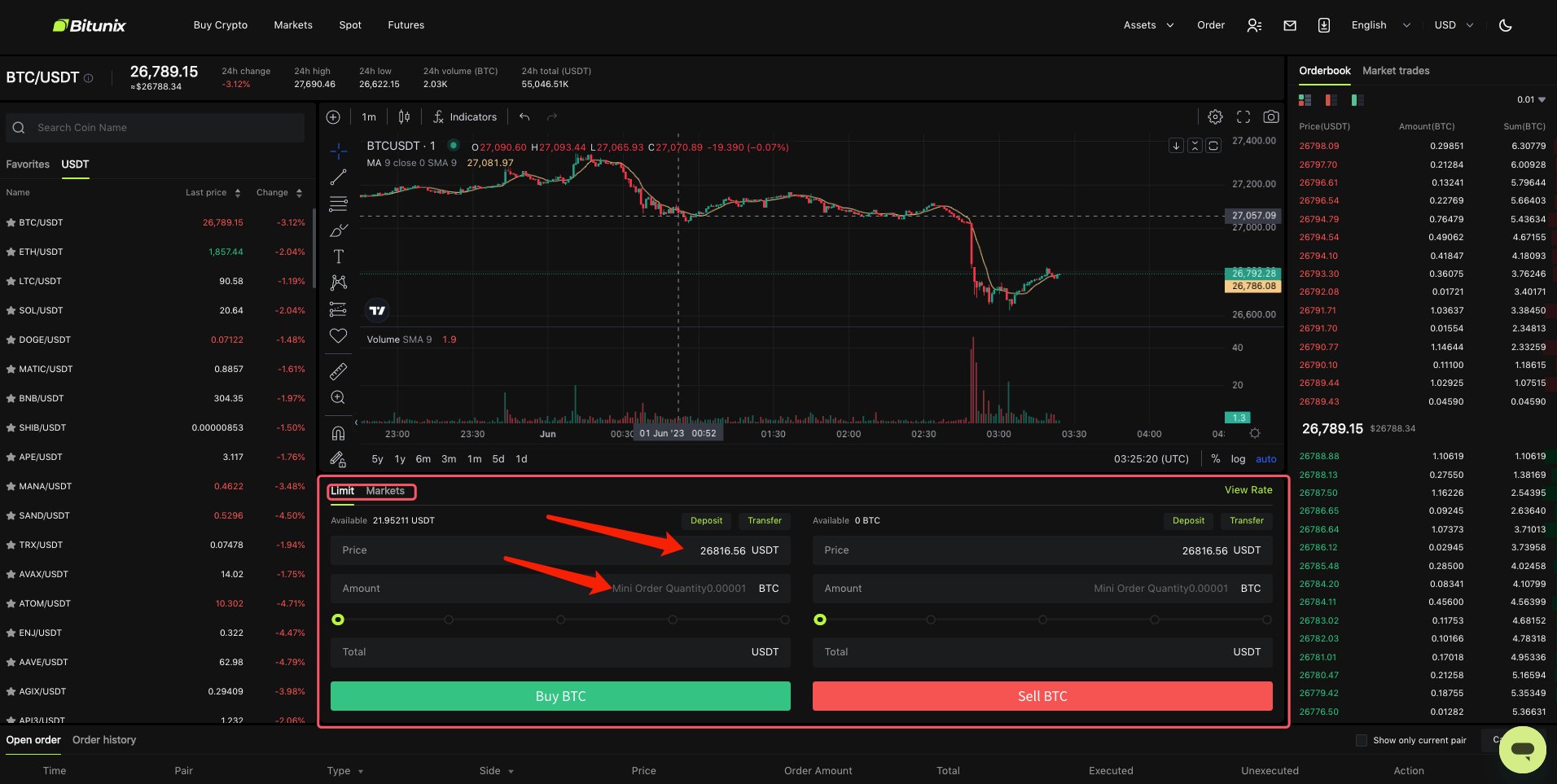The image size is (1557, 784).
Task: Open the ruler measure tool
Action: pos(339,371)
